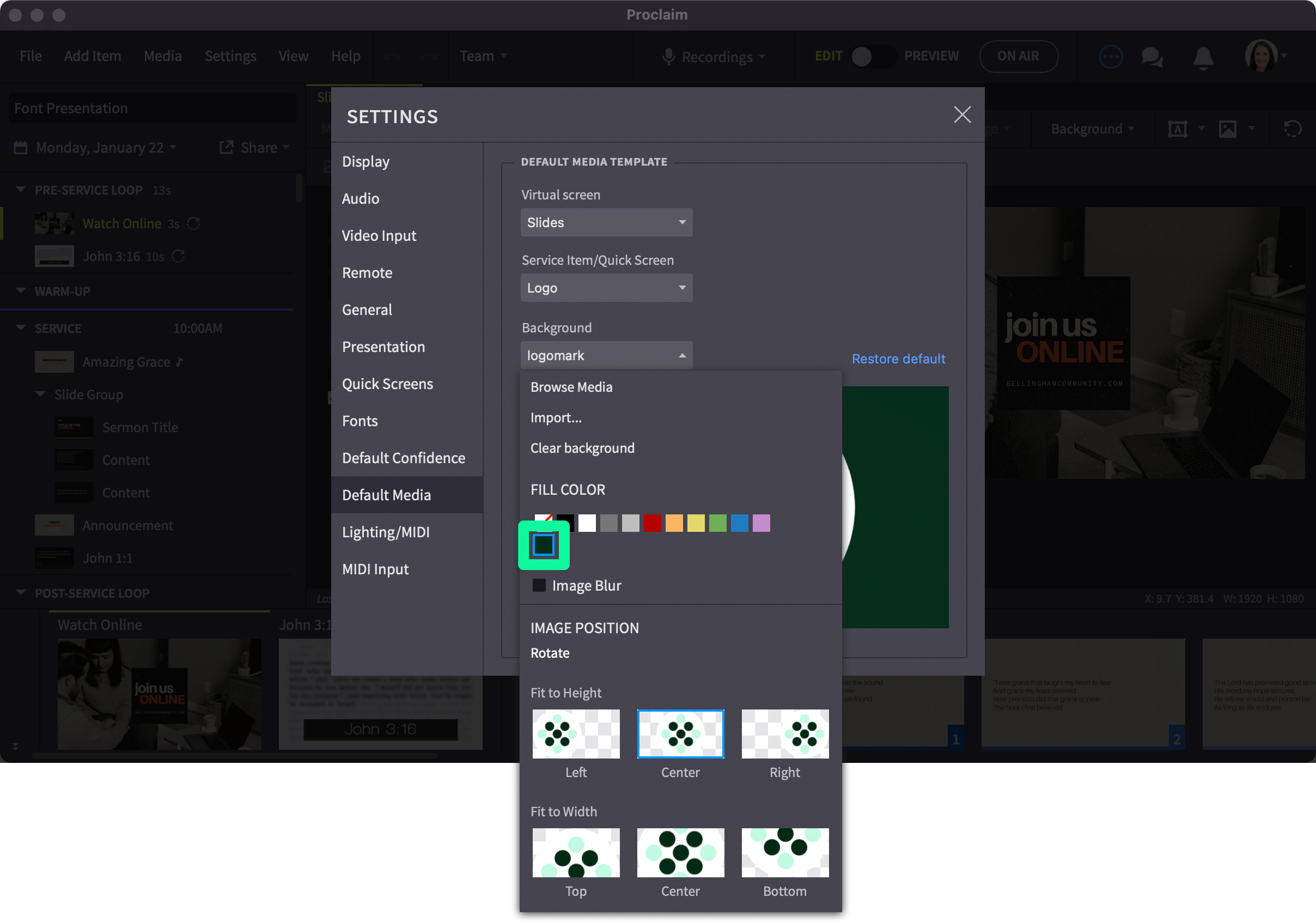Open the notifications bell icon
The image size is (1316, 922).
[1204, 57]
